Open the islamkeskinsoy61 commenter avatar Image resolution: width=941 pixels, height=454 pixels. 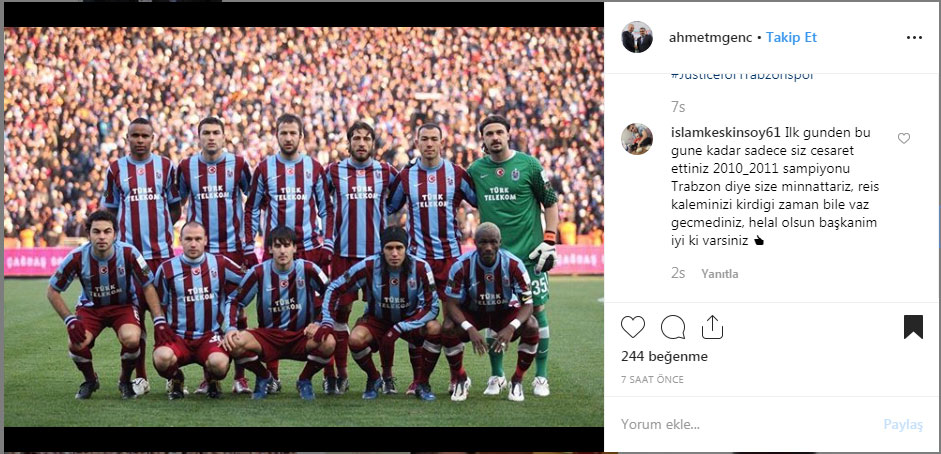click(637, 139)
